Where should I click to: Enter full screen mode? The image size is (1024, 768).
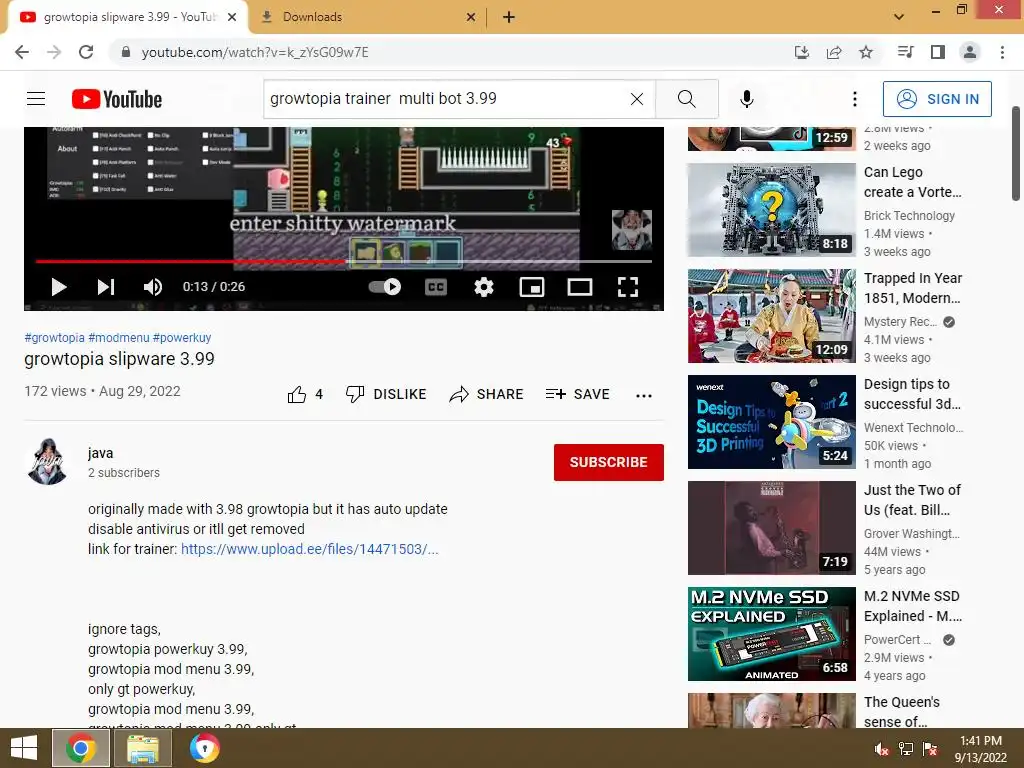coord(628,287)
